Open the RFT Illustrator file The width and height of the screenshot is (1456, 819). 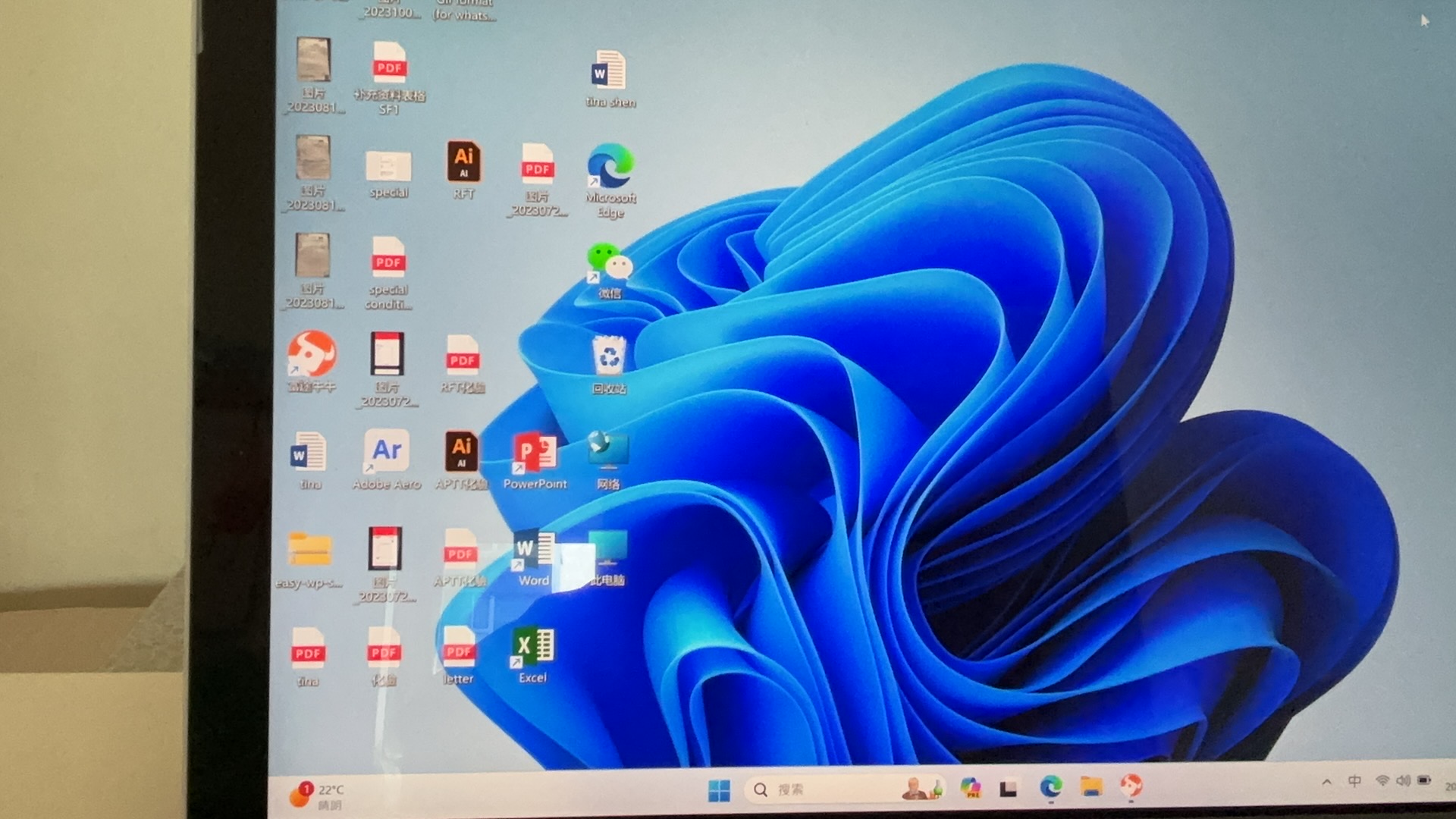coord(463,170)
